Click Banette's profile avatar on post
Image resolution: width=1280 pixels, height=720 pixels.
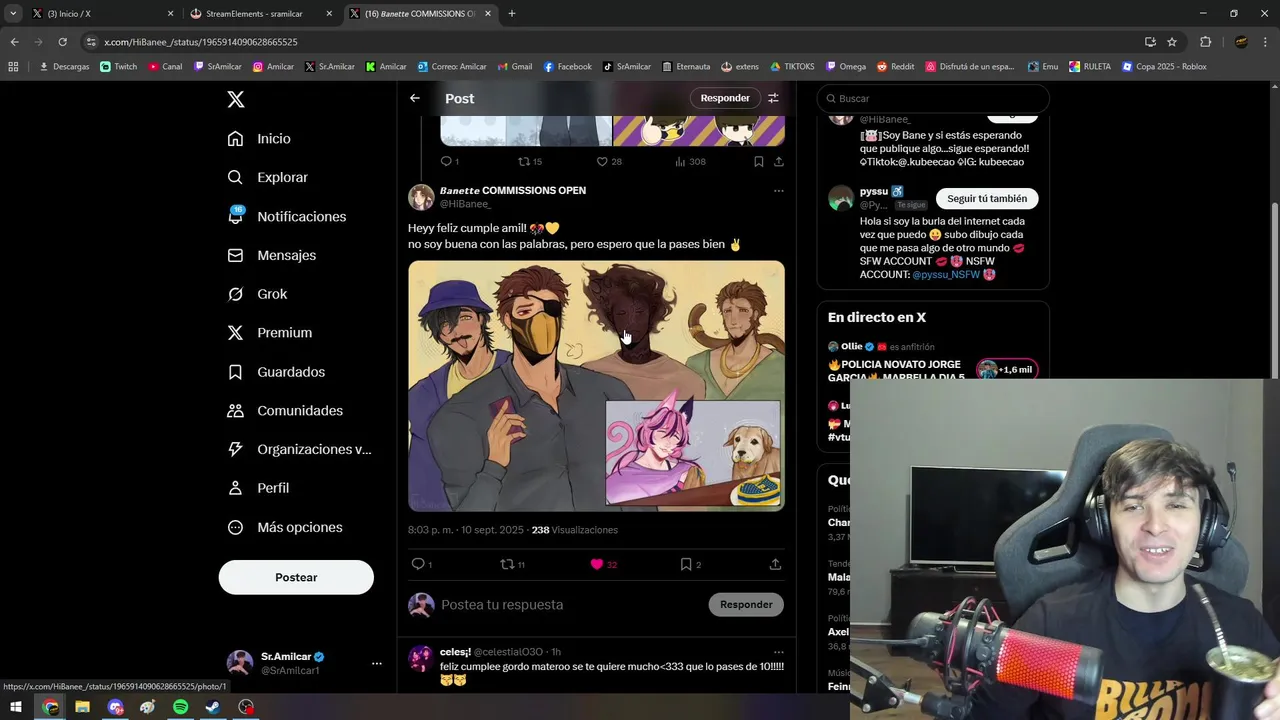(421, 197)
